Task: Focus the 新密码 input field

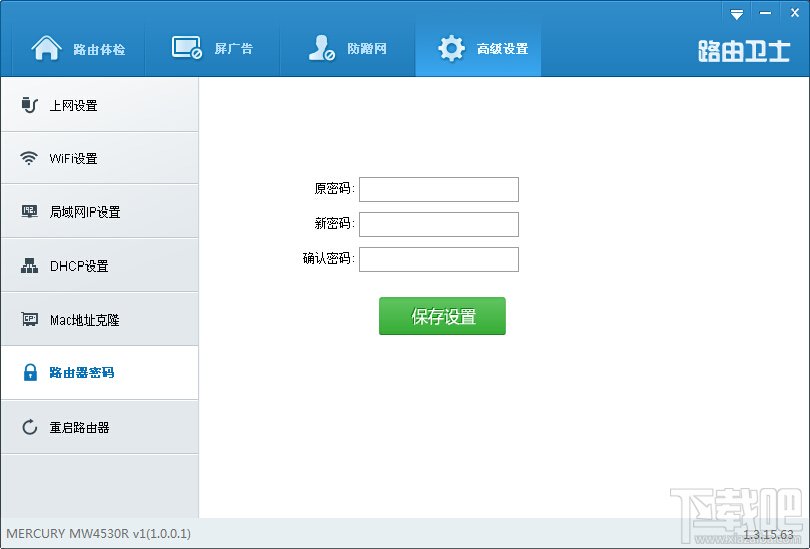Action: [x=439, y=224]
